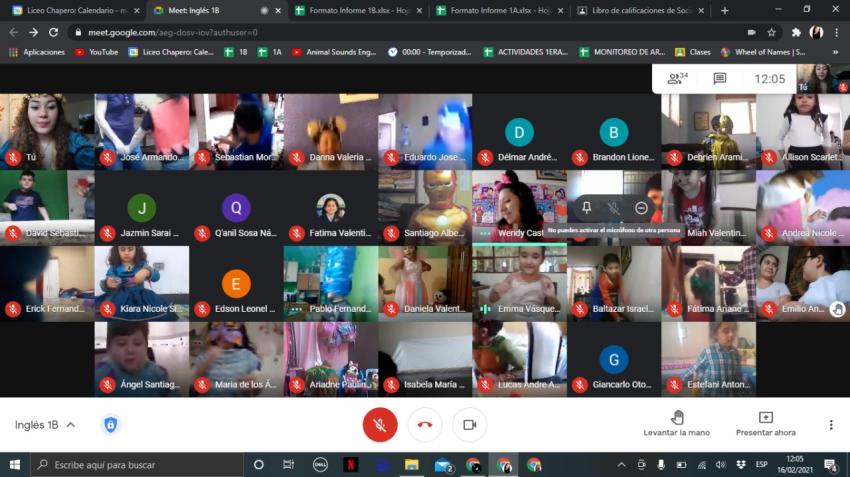This screenshot has height=477, width=850.
Task: Hang up with the red phone button
Action: 425,424
